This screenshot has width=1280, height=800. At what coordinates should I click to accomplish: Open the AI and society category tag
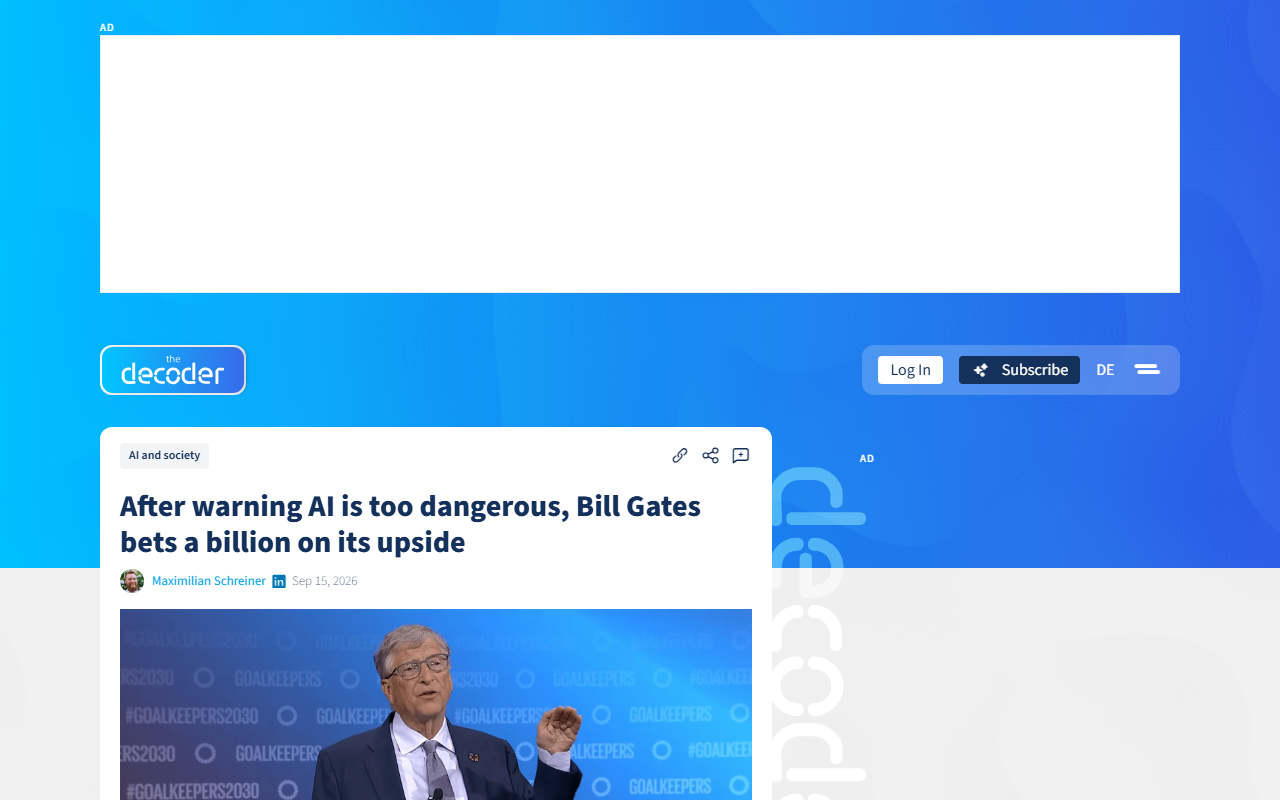point(164,456)
